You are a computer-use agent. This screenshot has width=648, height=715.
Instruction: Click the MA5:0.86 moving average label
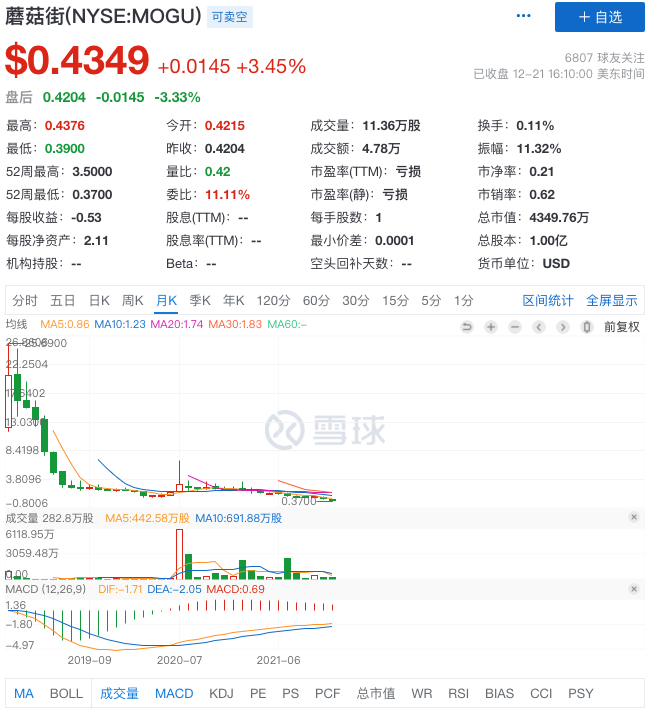(65, 324)
